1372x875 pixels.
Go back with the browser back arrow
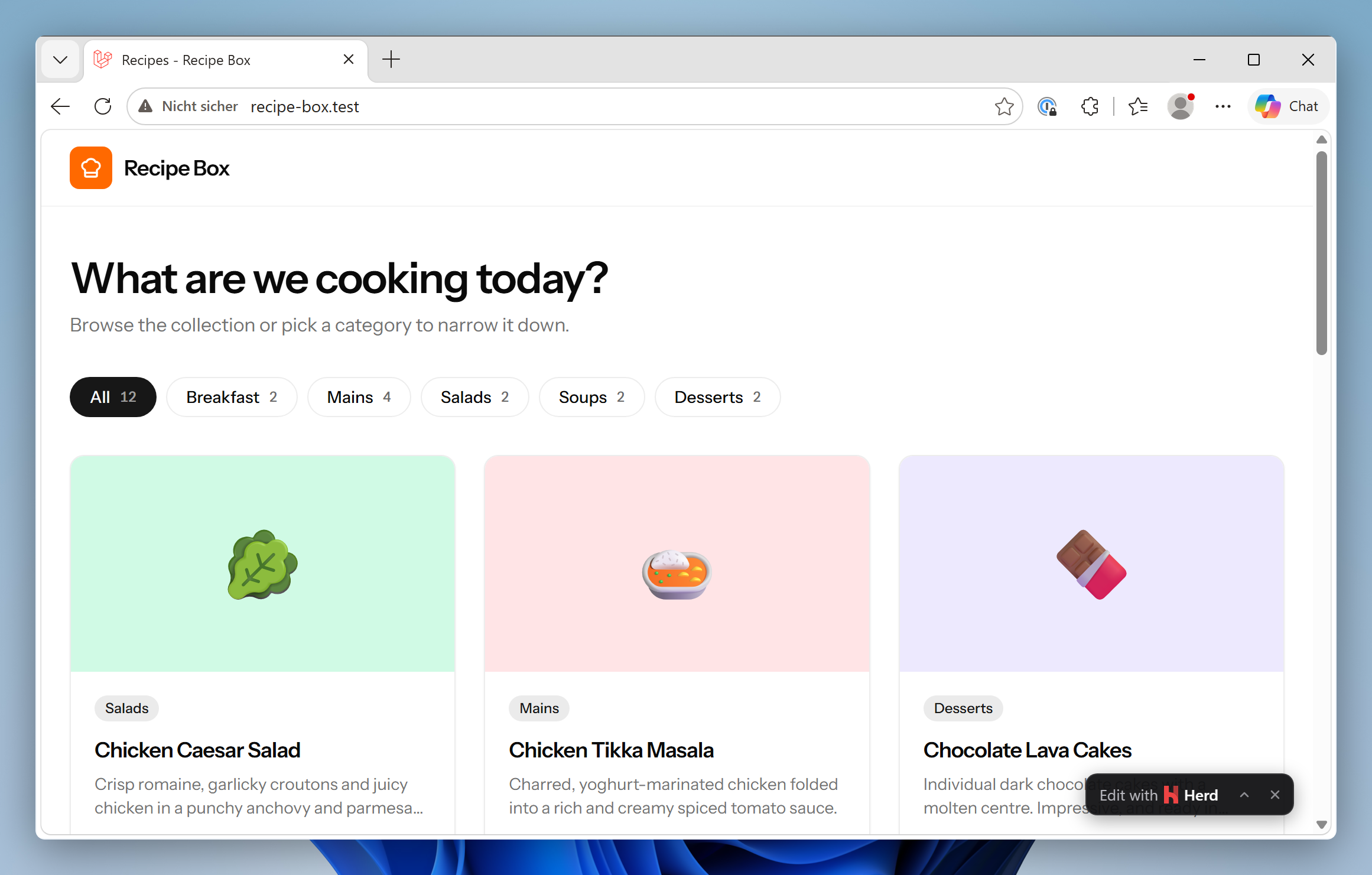(x=60, y=106)
